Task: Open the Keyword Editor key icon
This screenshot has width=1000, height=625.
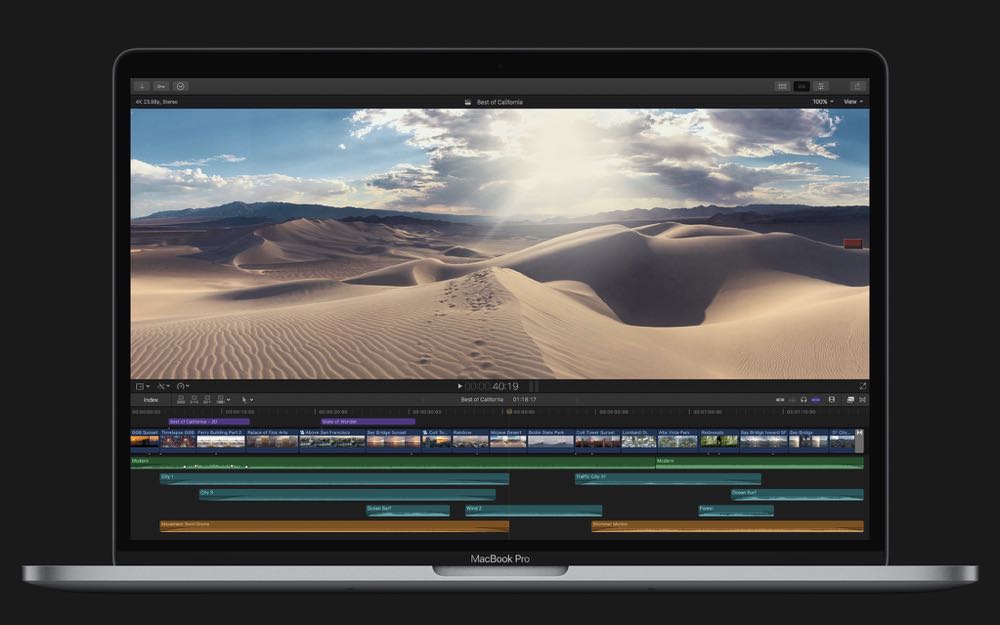Action: 161,85
